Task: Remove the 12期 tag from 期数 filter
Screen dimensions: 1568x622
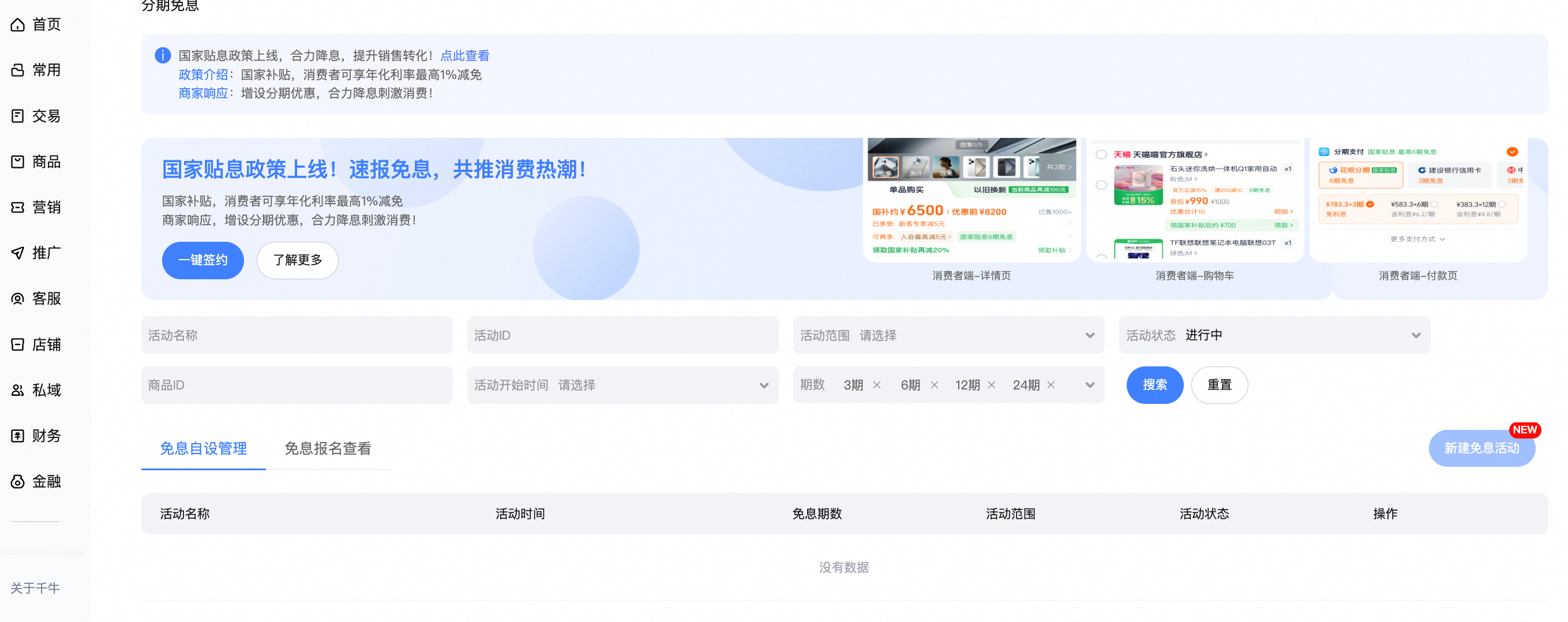Action: 992,385
